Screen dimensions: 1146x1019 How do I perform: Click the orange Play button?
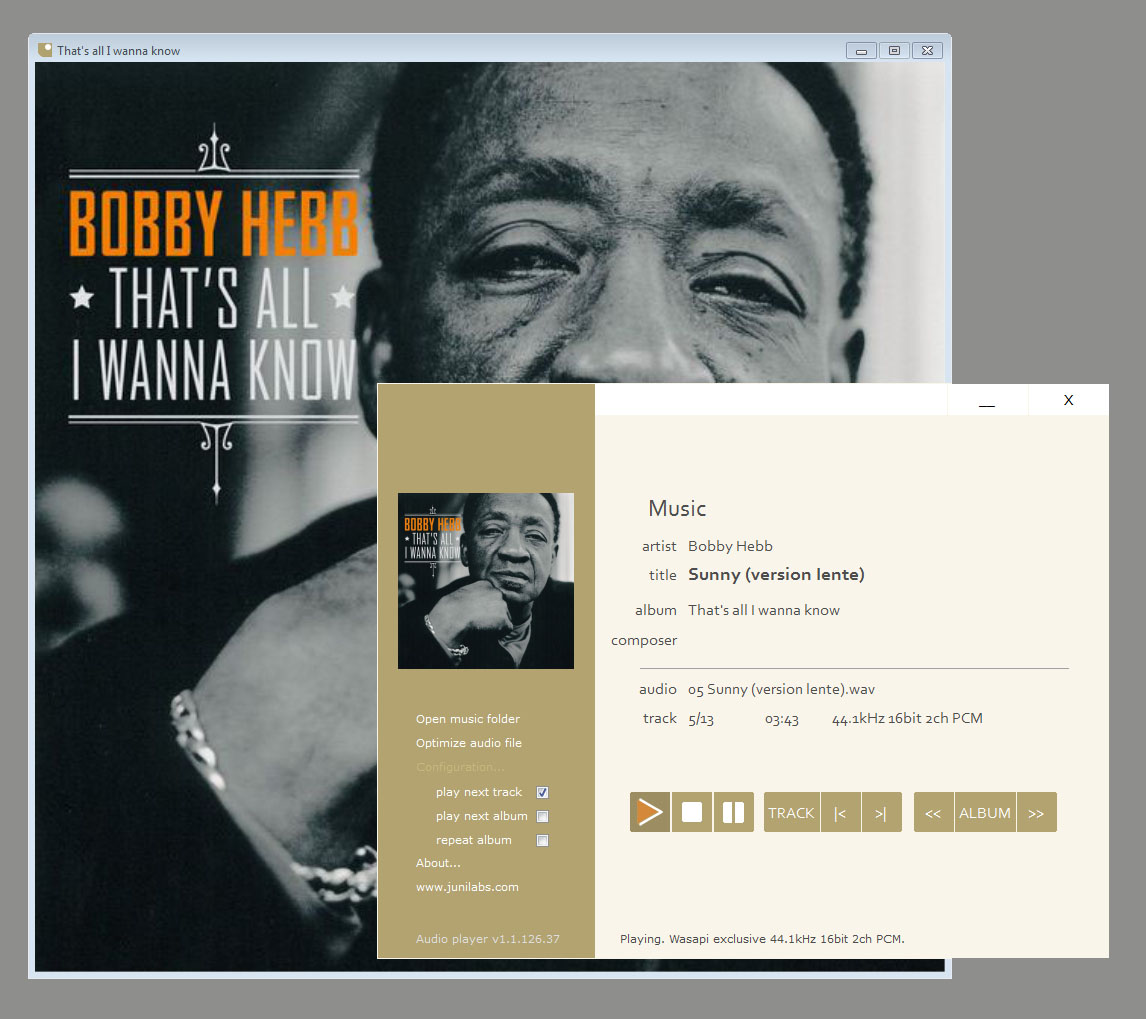pyautogui.click(x=650, y=812)
